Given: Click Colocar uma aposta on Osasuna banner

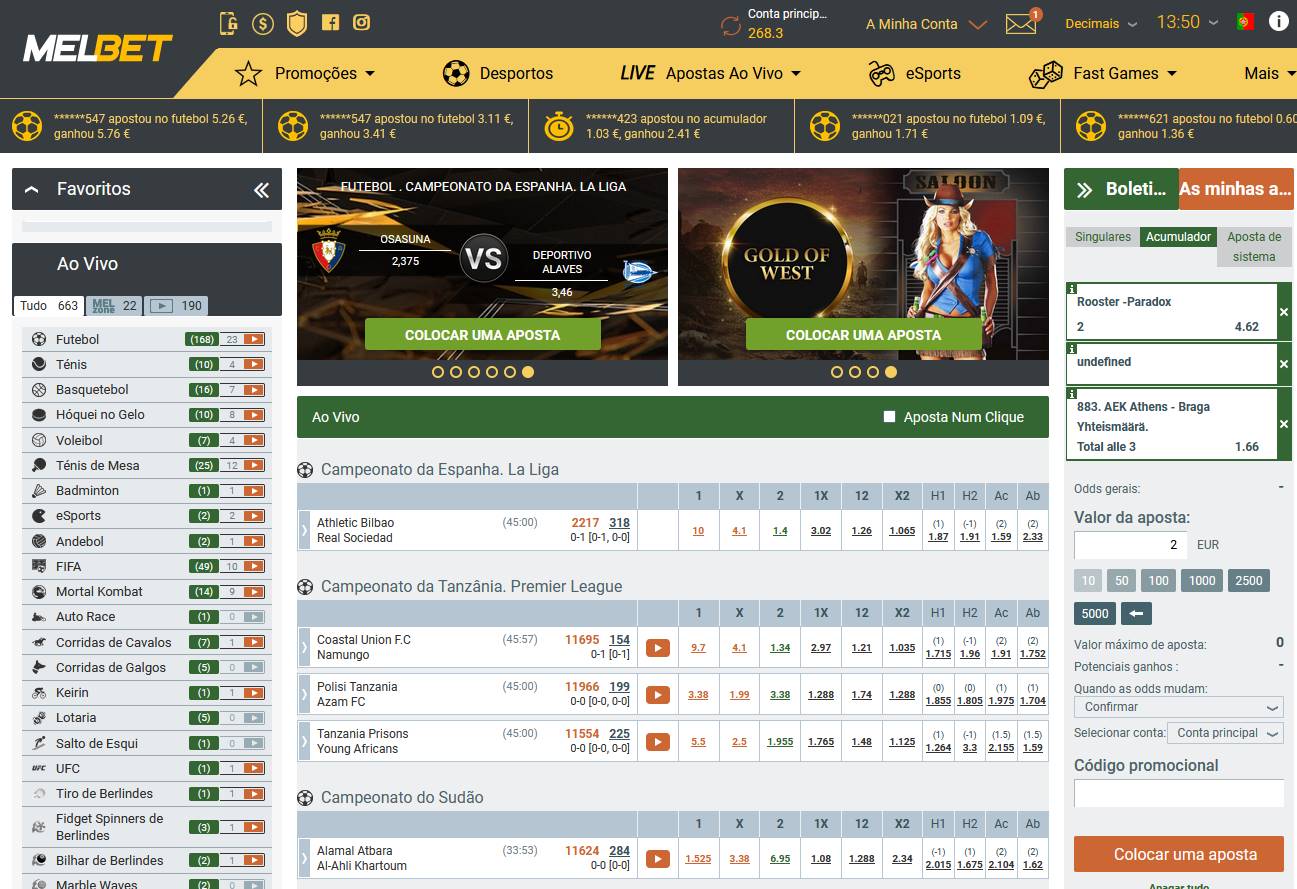Looking at the screenshot, I should tap(482, 335).
